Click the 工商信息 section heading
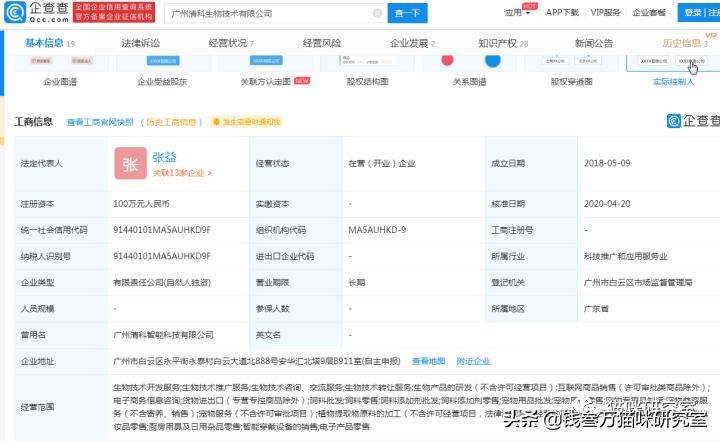The image size is (720, 441). point(34,122)
